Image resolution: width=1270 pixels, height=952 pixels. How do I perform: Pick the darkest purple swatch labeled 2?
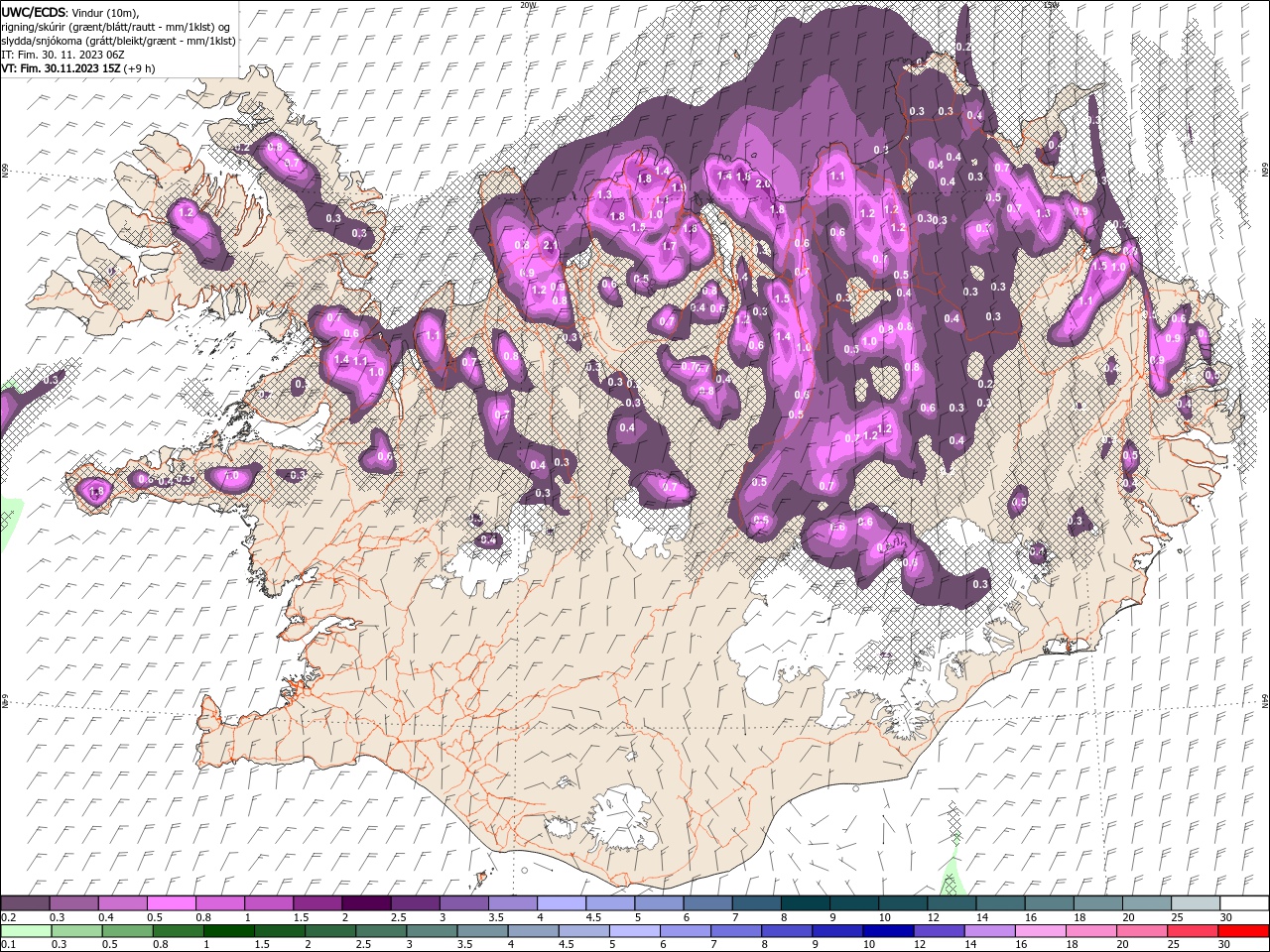coord(365,903)
